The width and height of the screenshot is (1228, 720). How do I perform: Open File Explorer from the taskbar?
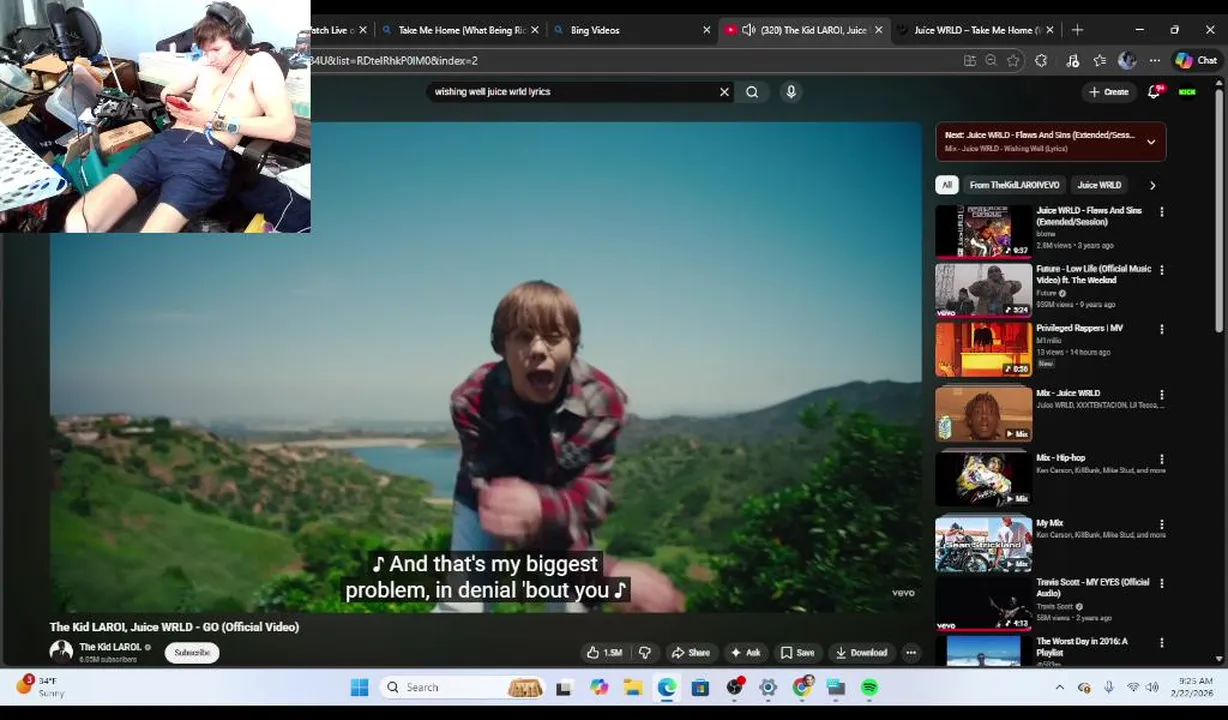(x=633, y=687)
